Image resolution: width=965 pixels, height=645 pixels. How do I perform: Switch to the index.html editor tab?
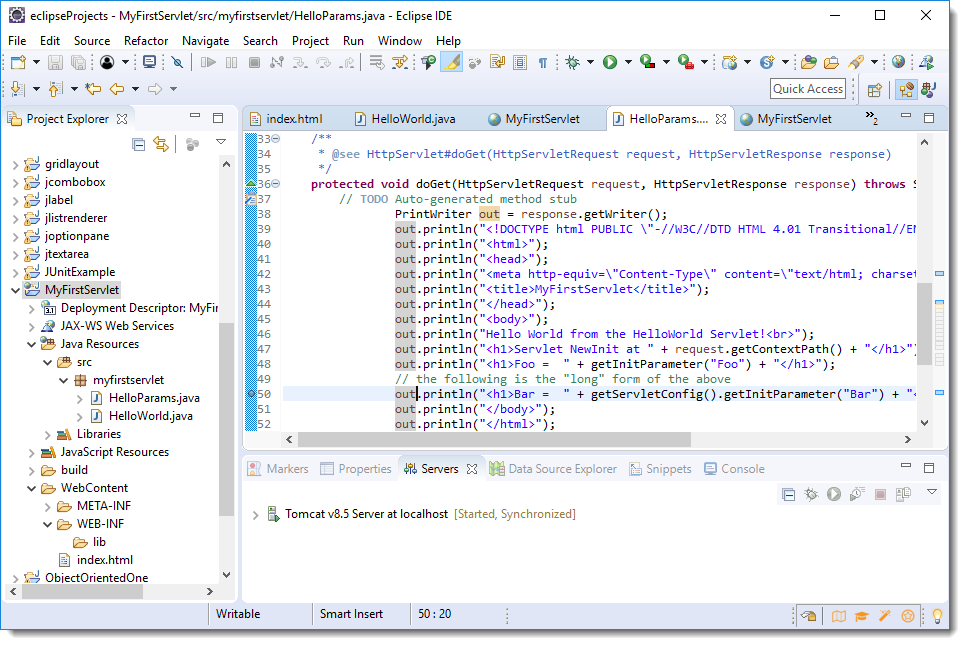286,119
